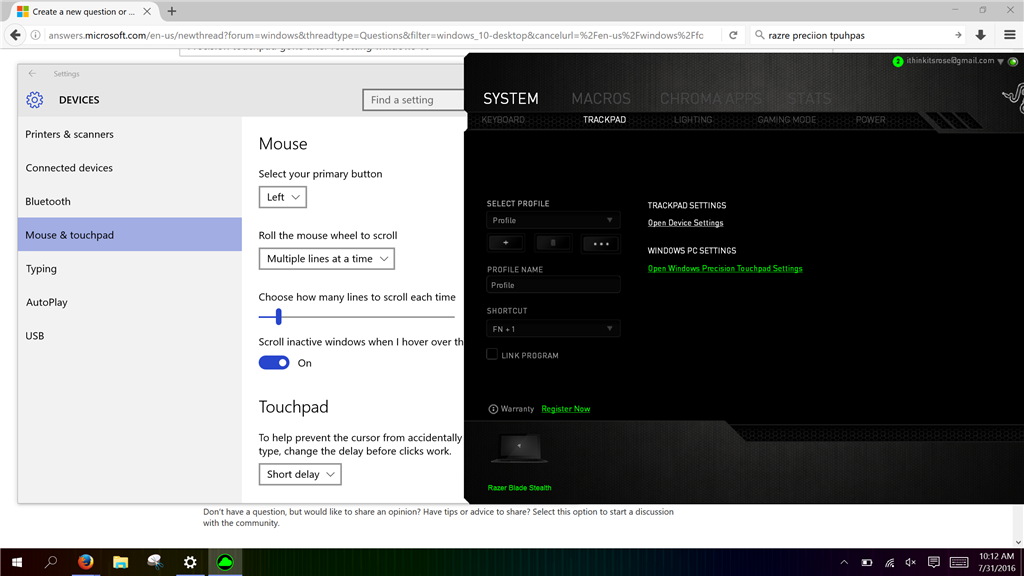Switch to the STATS tab
The width and height of the screenshot is (1024, 576).
coord(808,99)
